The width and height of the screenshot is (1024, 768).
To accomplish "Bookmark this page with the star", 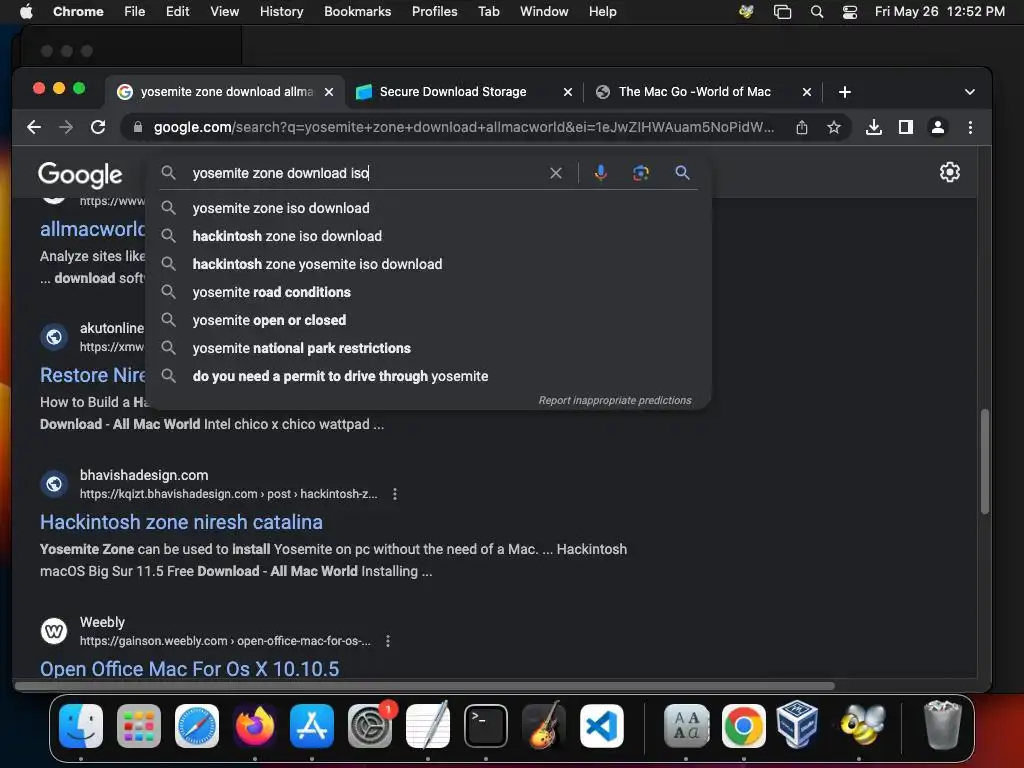I will [x=834, y=127].
